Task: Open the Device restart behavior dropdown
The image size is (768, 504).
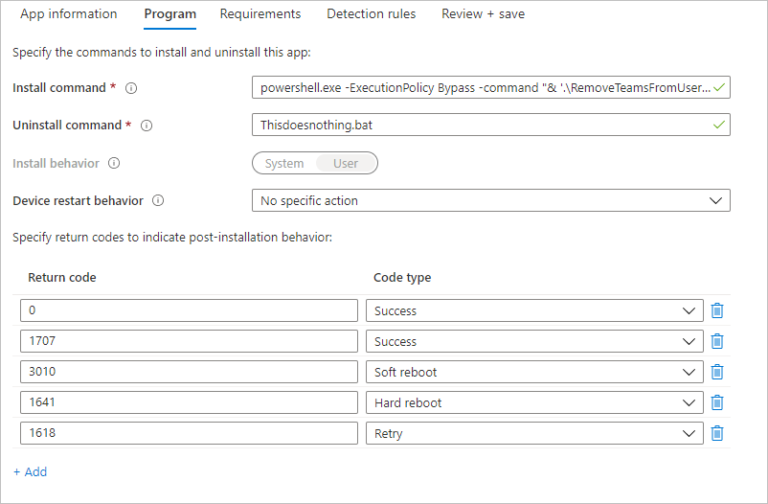Action: [491, 200]
